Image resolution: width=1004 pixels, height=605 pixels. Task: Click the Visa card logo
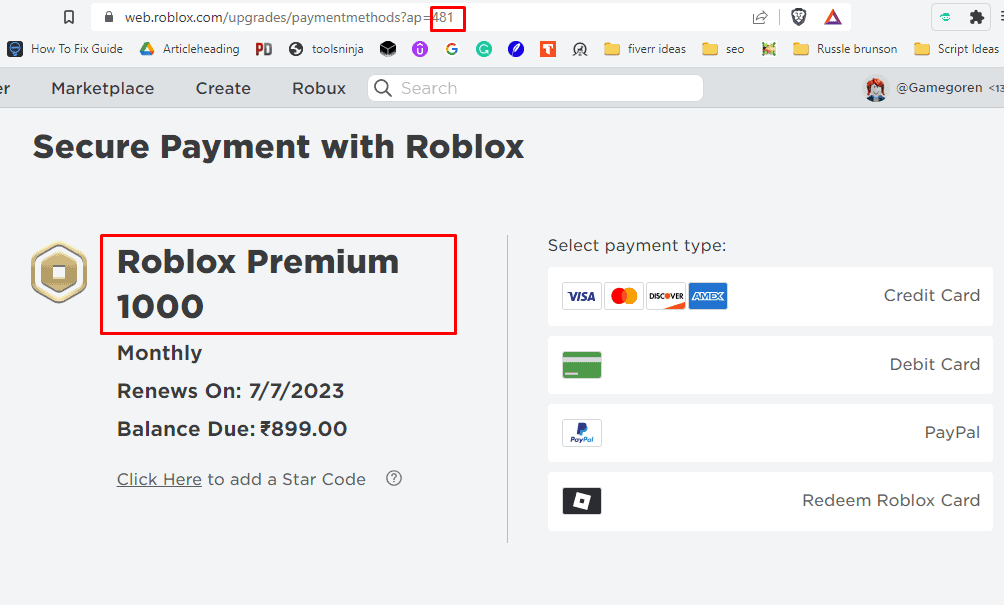(x=581, y=296)
